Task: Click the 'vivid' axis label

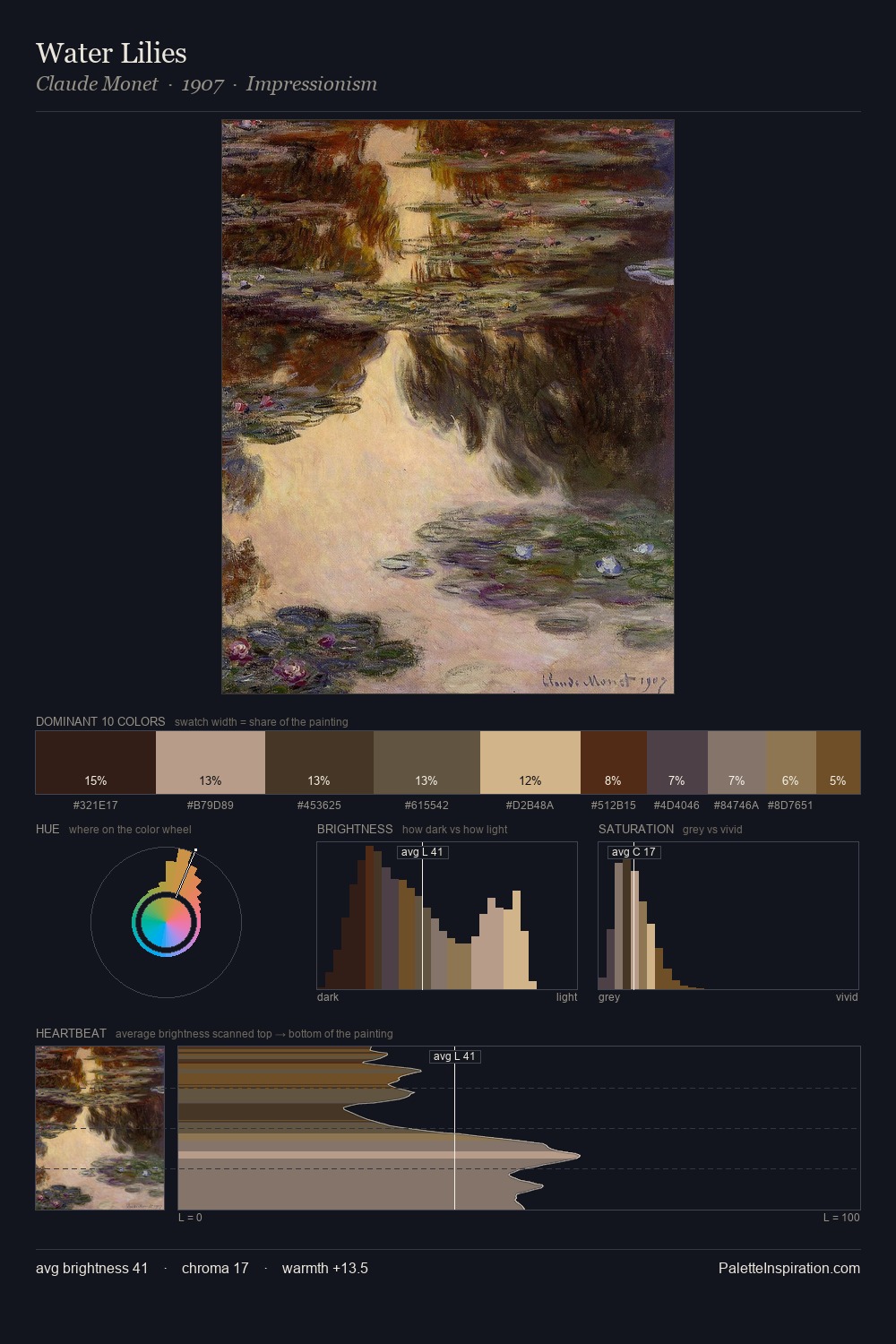Action: coord(847,997)
